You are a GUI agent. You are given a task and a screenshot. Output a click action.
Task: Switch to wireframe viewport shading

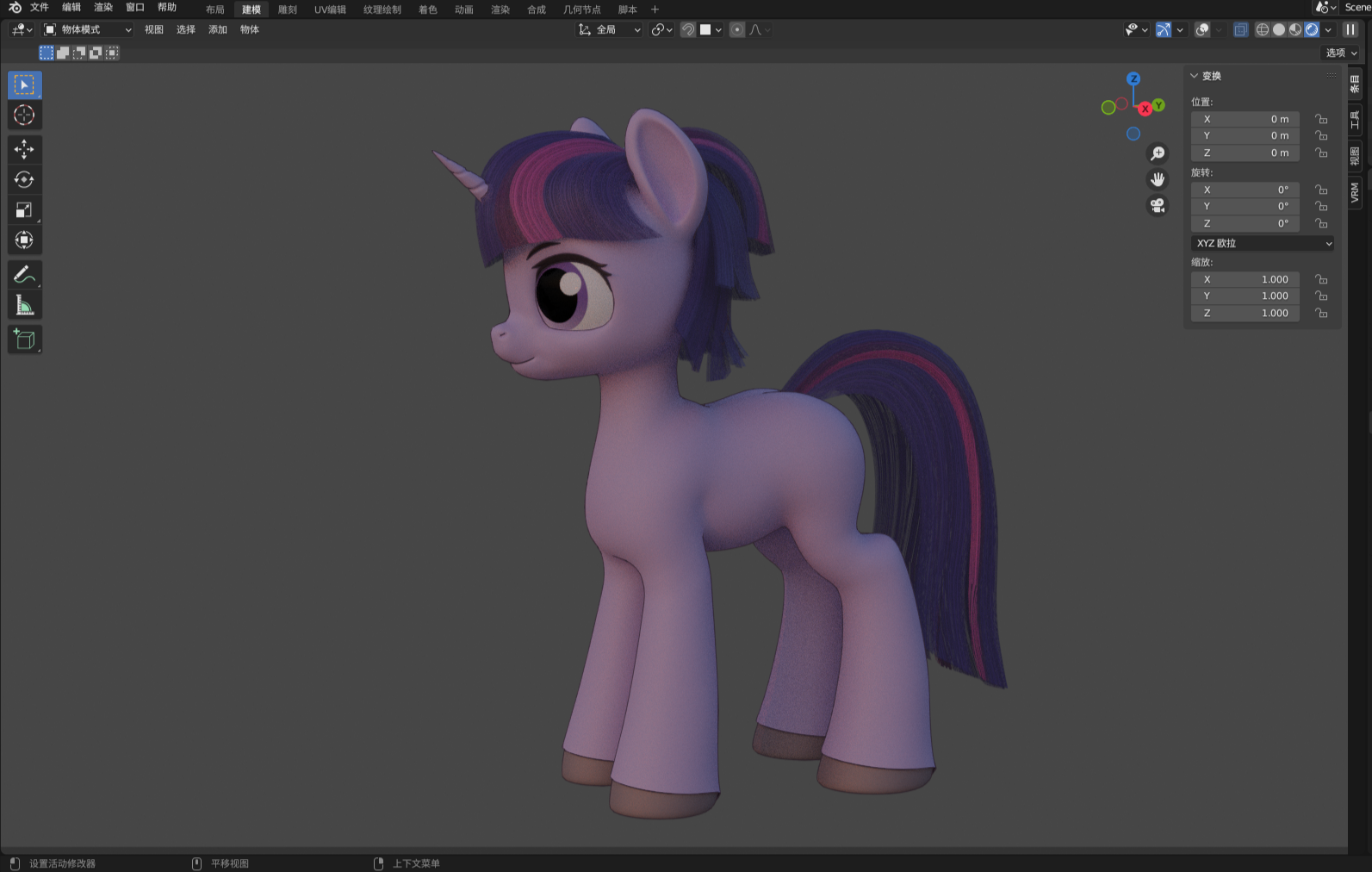[x=1263, y=29]
